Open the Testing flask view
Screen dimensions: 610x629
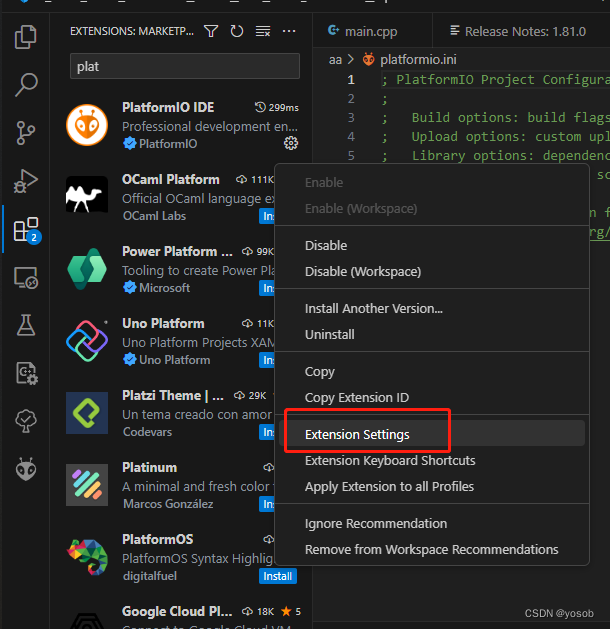26,325
